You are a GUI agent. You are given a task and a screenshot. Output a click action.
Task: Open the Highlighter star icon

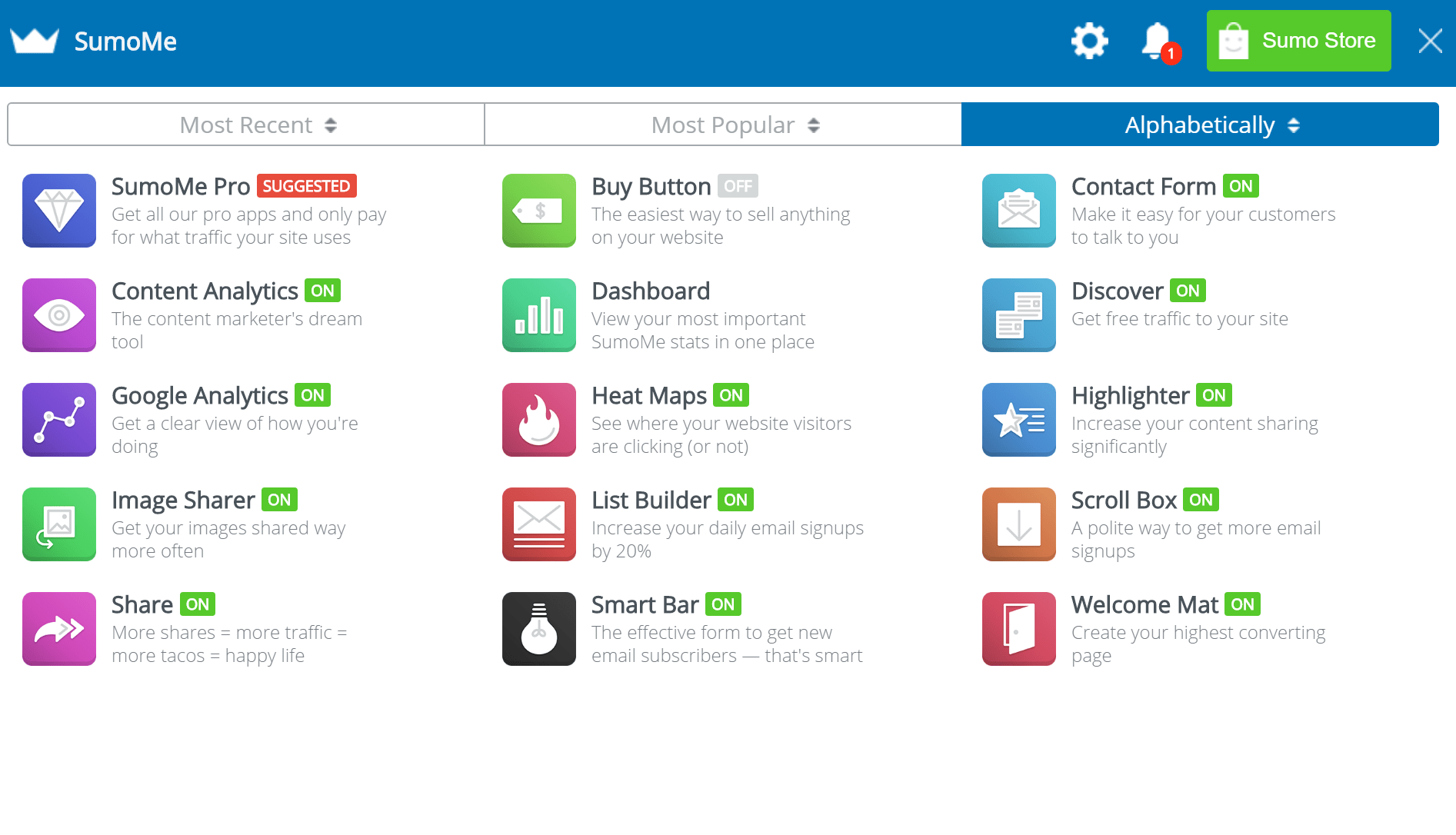coord(1019,420)
